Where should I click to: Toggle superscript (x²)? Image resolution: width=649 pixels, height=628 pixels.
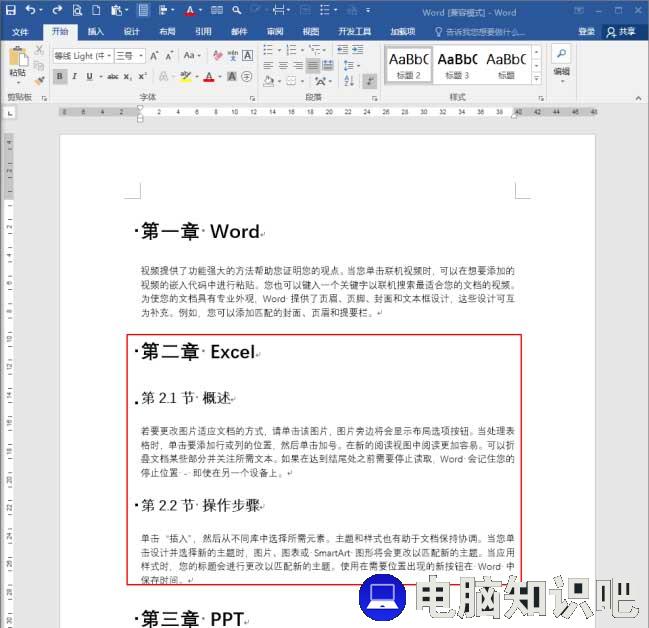tap(143, 77)
